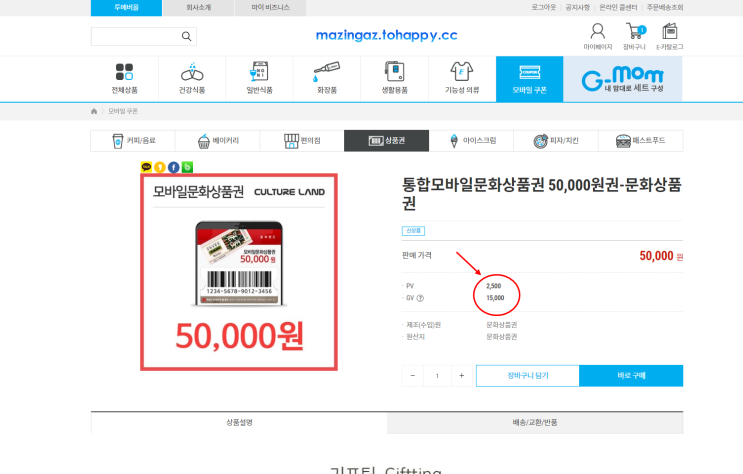Viewport: 743px width, 474px height.
Task: Open the E-카탈로그 icon
Action: (x=670, y=32)
